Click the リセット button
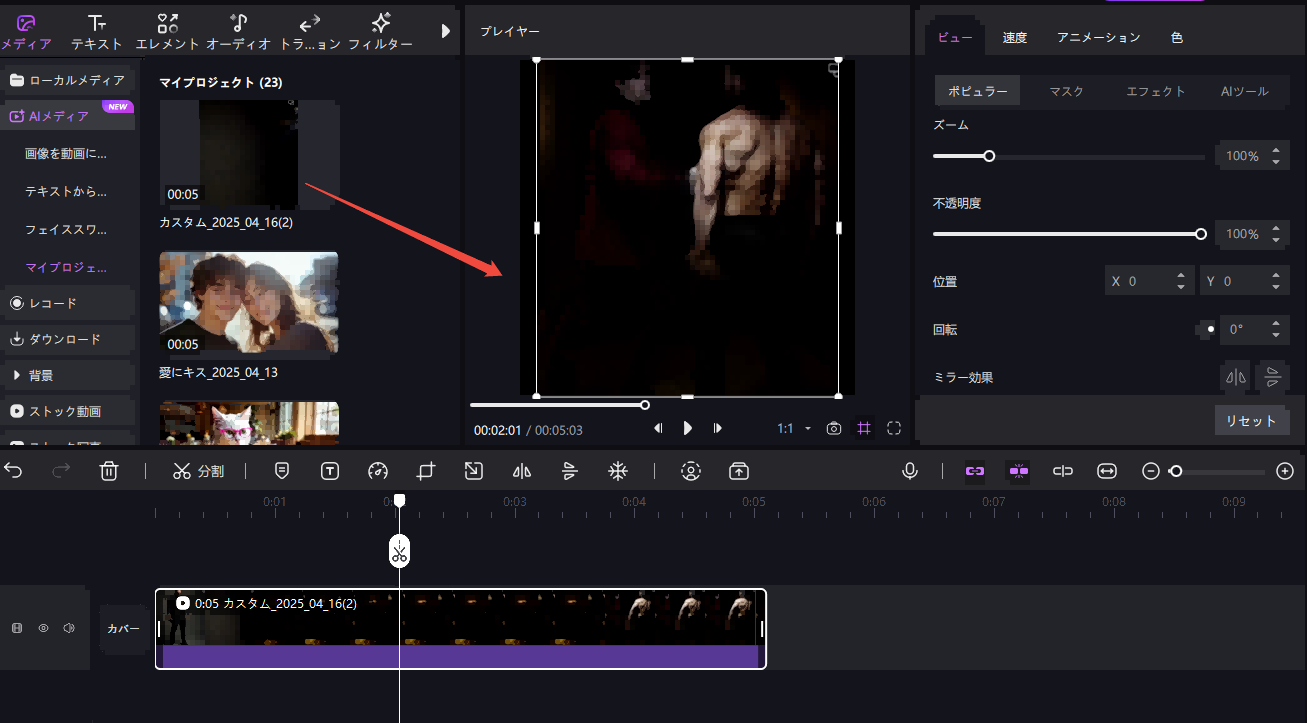Screen dimensions: 1307x723 pos(1251,421)
